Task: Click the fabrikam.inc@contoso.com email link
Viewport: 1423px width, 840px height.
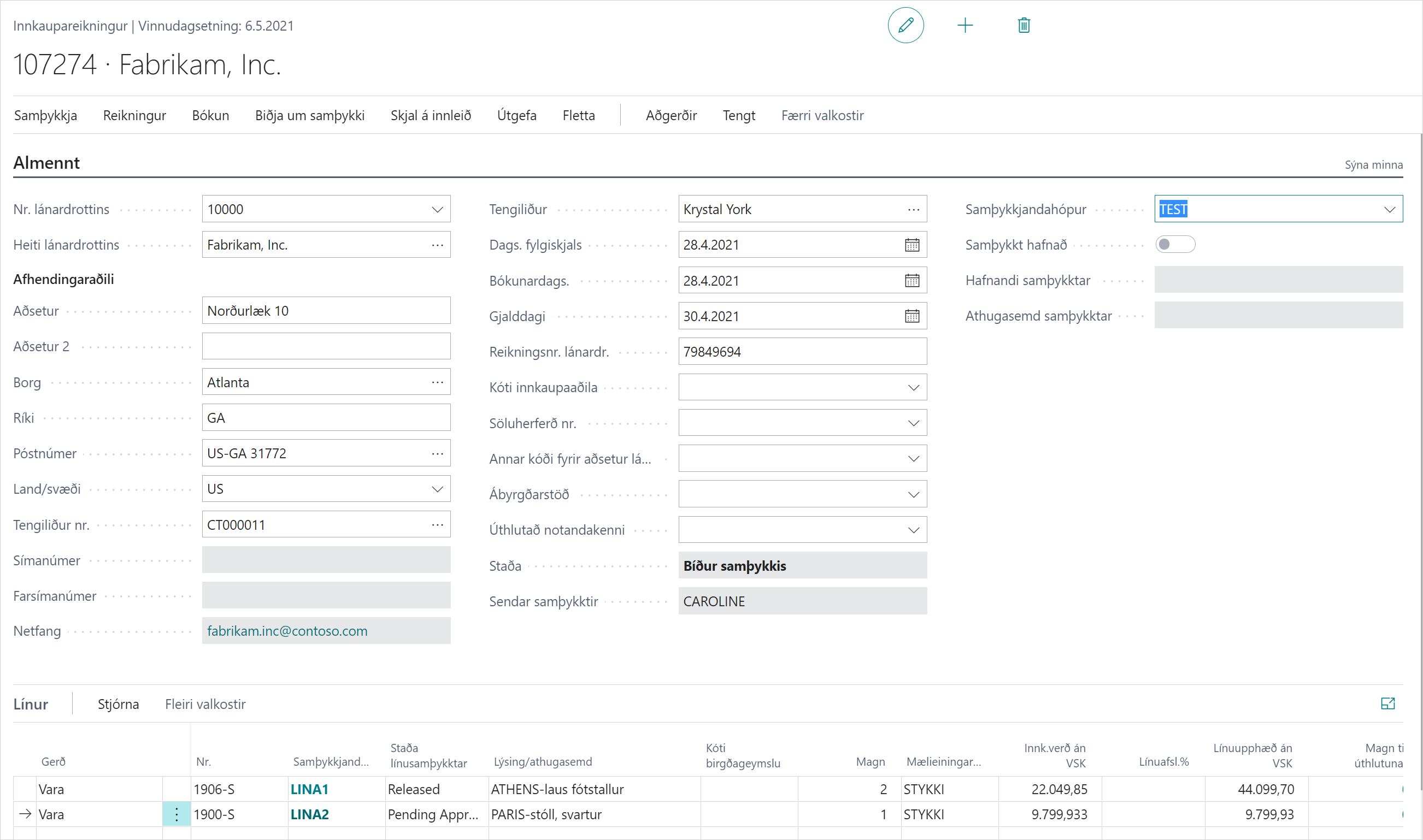Action: click(287, 631)
